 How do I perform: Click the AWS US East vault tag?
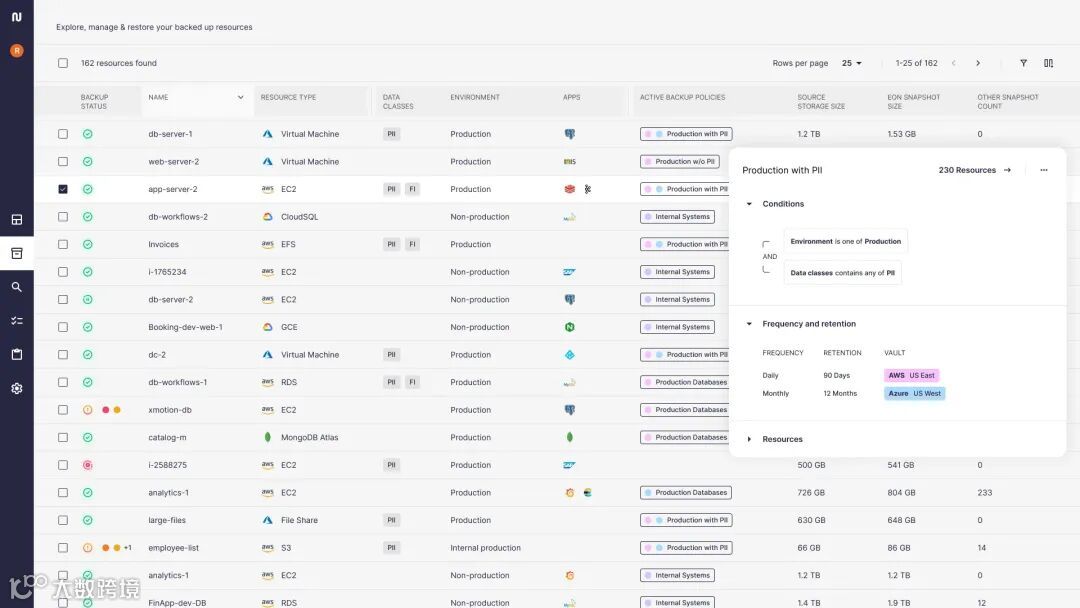911,375
